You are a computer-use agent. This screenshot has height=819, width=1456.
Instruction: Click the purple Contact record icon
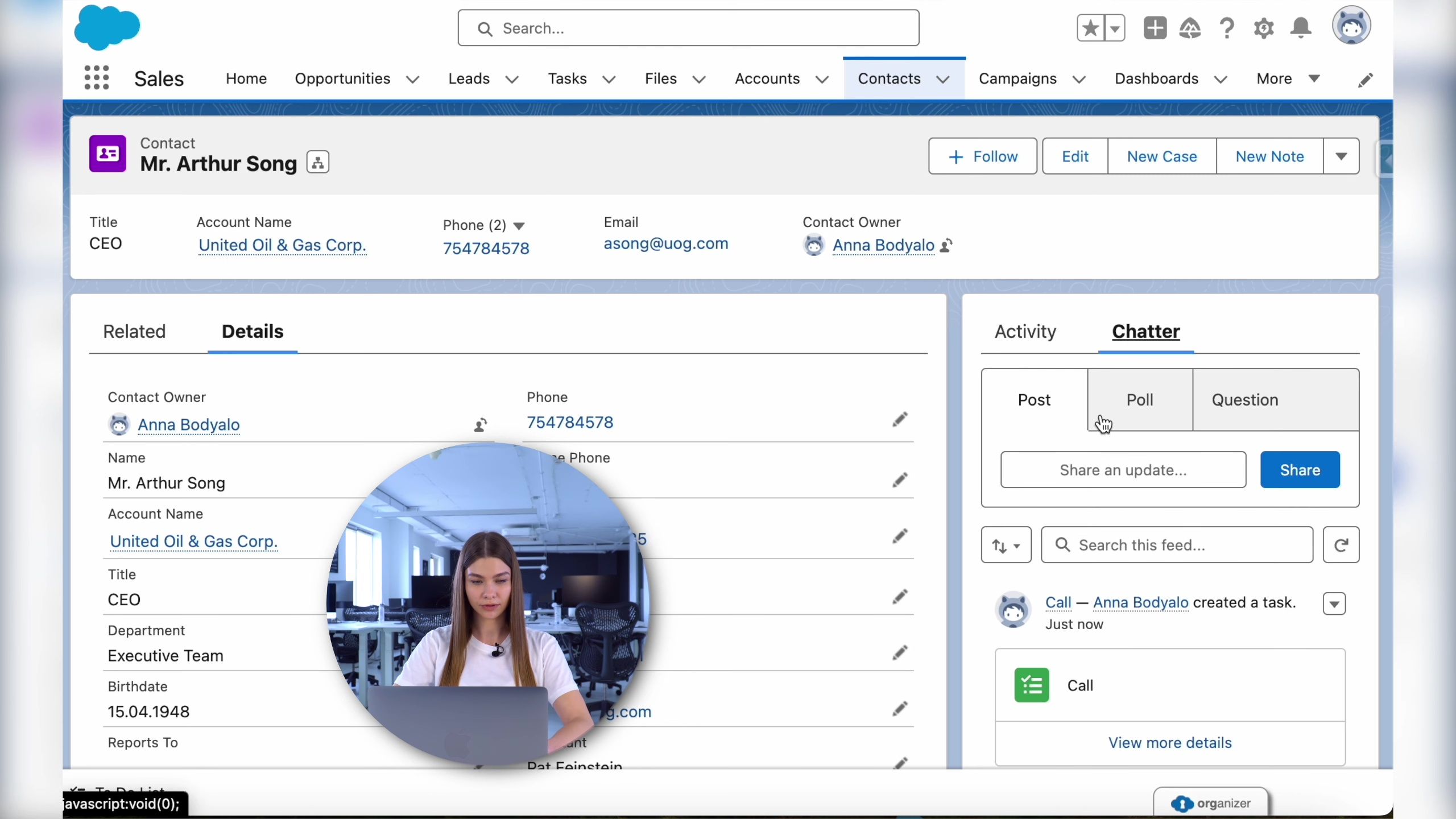click(x=107, y=154)
